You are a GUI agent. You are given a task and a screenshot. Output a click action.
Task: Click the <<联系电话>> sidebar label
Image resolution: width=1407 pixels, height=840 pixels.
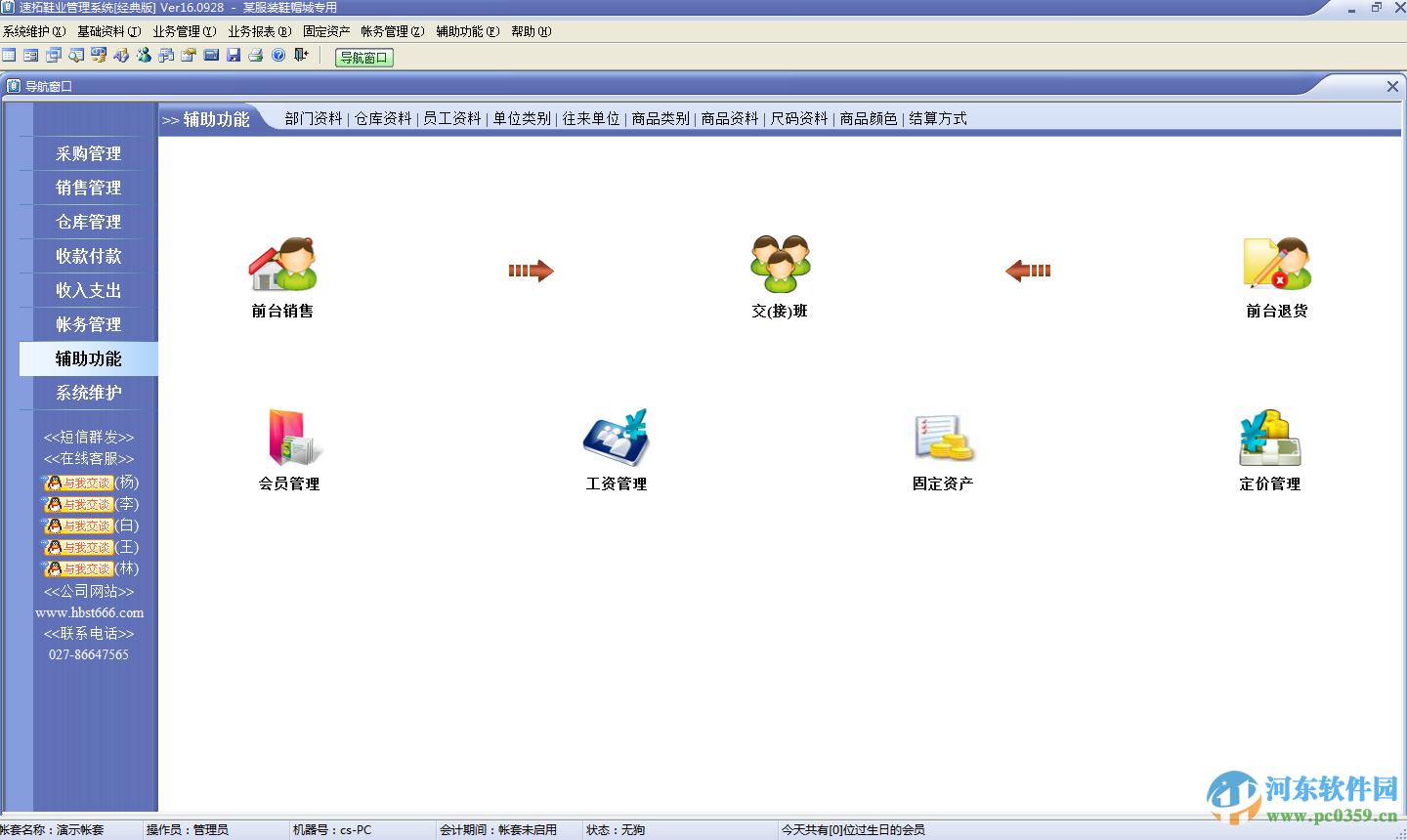(x=89, y=633)
